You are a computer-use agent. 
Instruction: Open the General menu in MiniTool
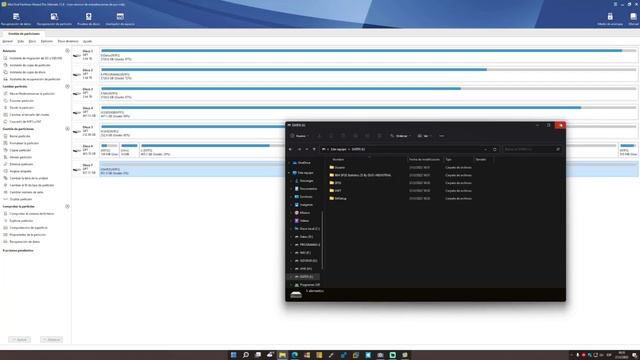(x=8, y=41)
